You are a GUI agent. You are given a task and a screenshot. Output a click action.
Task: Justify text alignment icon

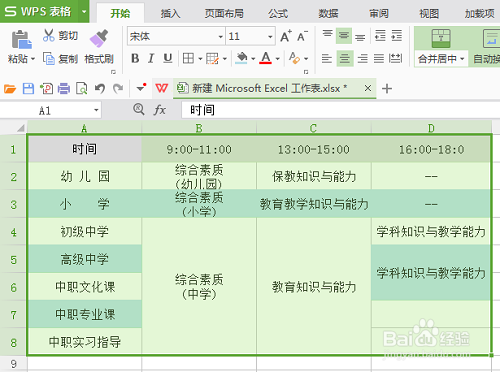[379, 59]
